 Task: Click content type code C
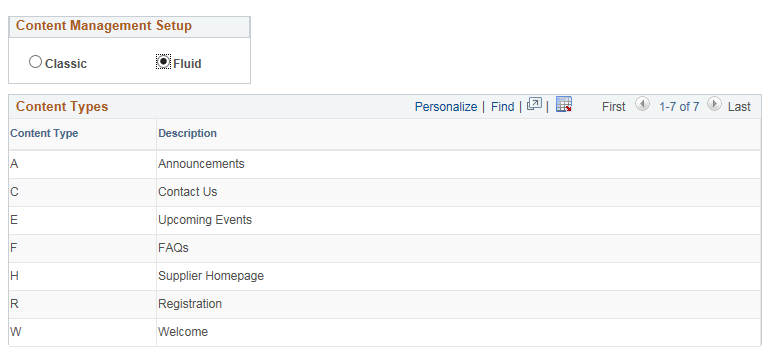14,192
